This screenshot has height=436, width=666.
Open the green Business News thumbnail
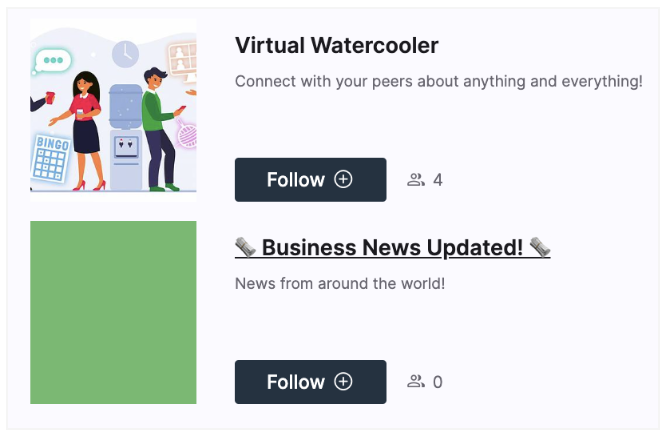tap(113, 312)
